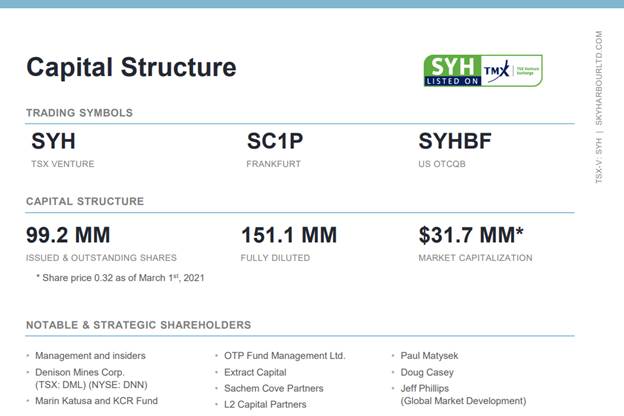Click the share price footnote text
Screen dimensions: 624x416
(x=119, y=276)
